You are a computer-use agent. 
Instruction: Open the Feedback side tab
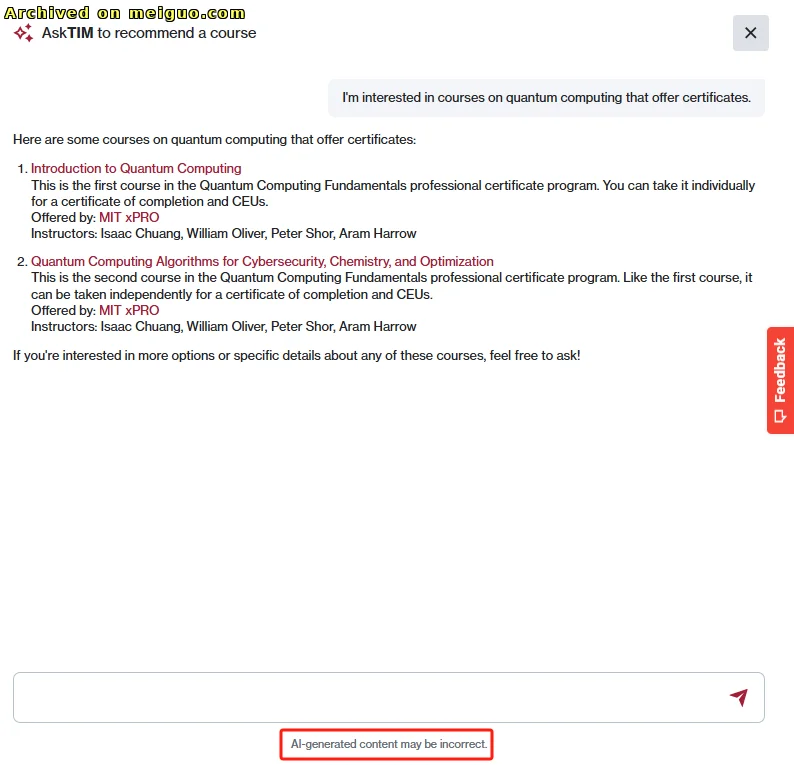point(780,380)
